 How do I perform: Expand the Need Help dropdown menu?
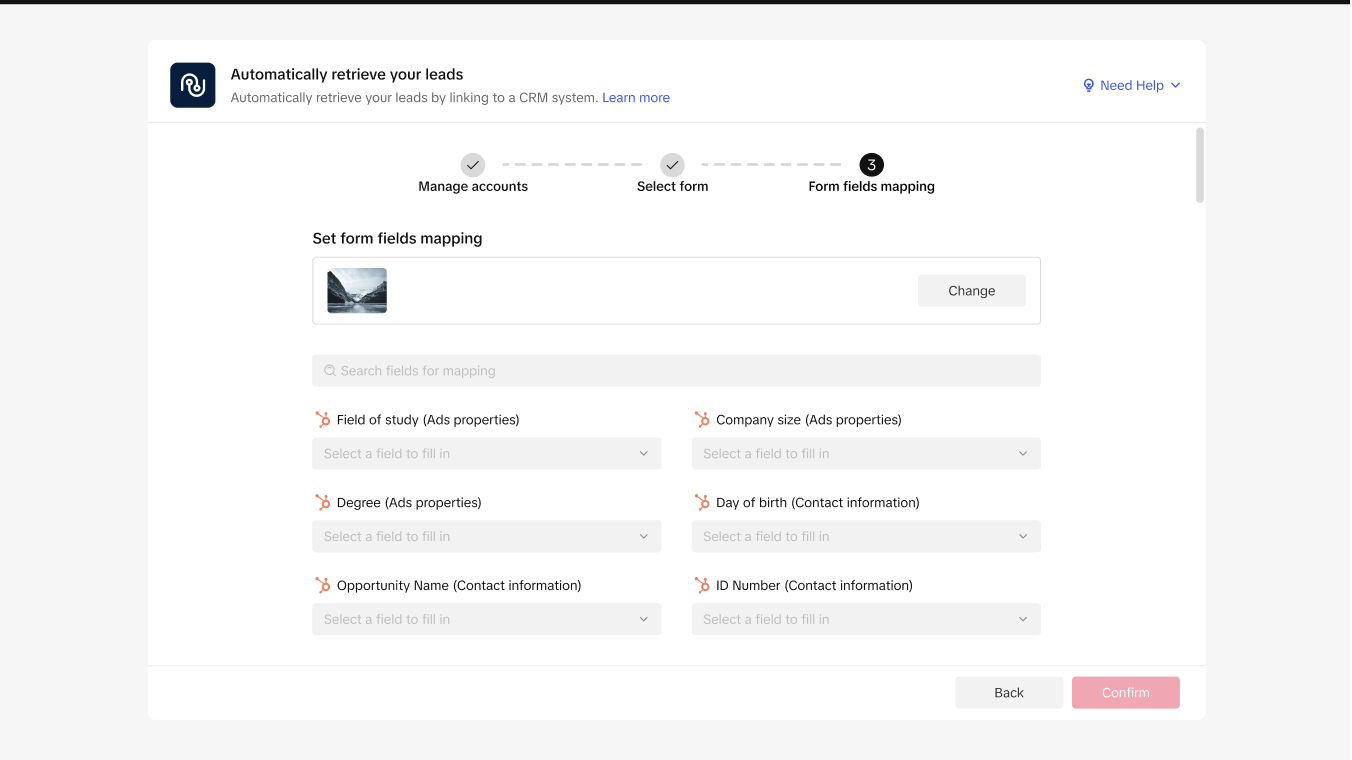coord(1132,86)
